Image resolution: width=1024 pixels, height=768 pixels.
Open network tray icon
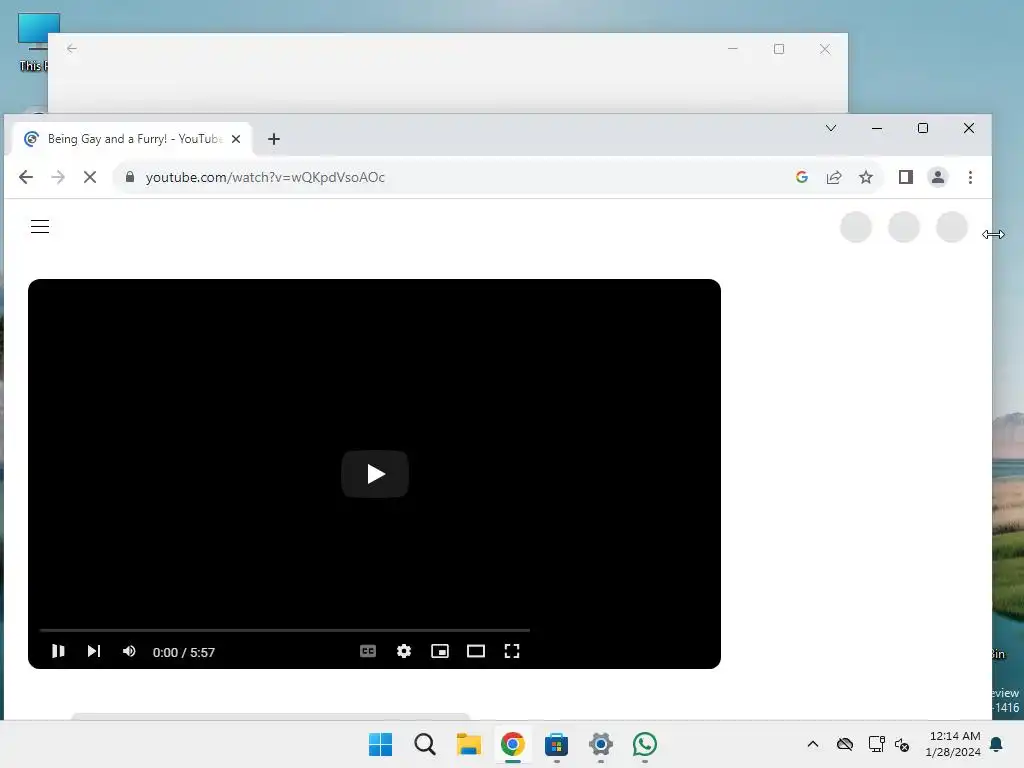pos(876,744)
